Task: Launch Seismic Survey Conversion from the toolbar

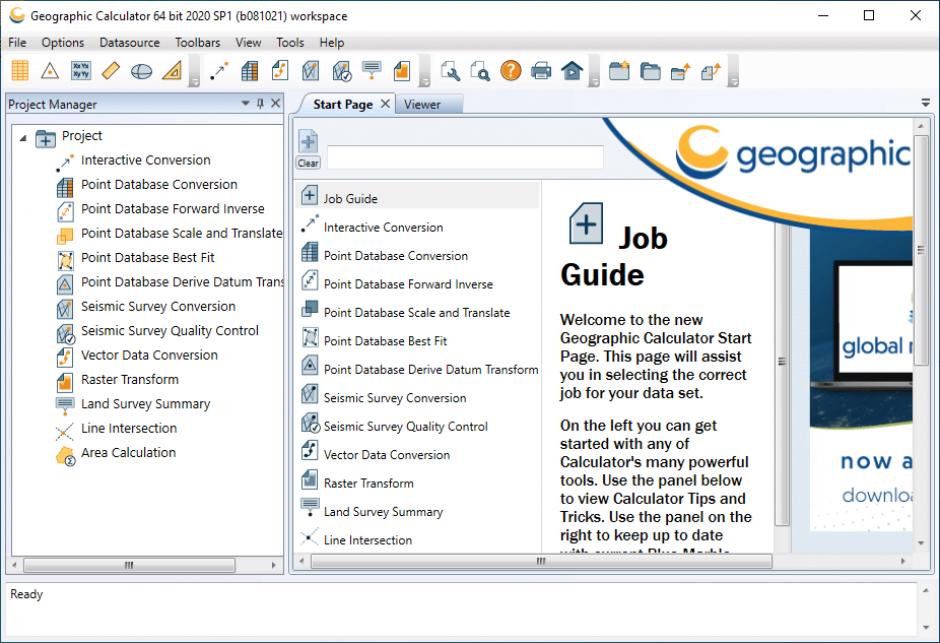Action: [311, 71]
